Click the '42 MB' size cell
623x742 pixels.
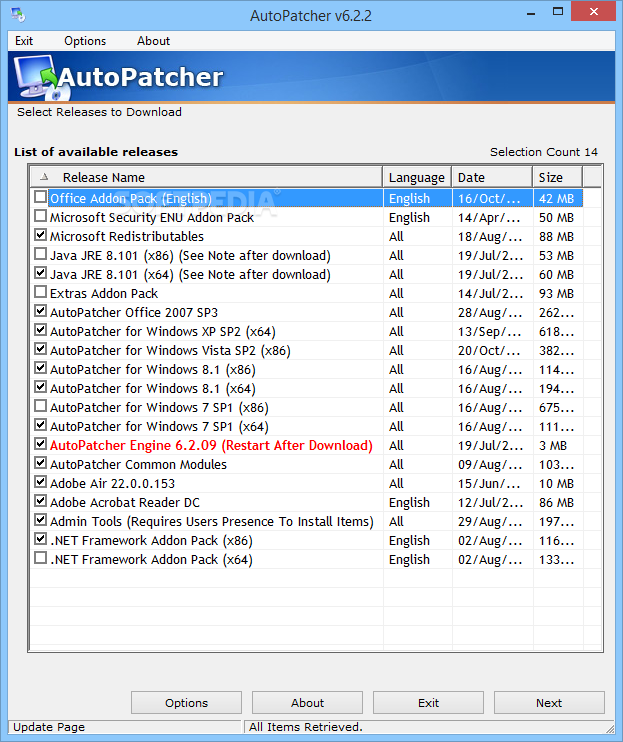557,198
